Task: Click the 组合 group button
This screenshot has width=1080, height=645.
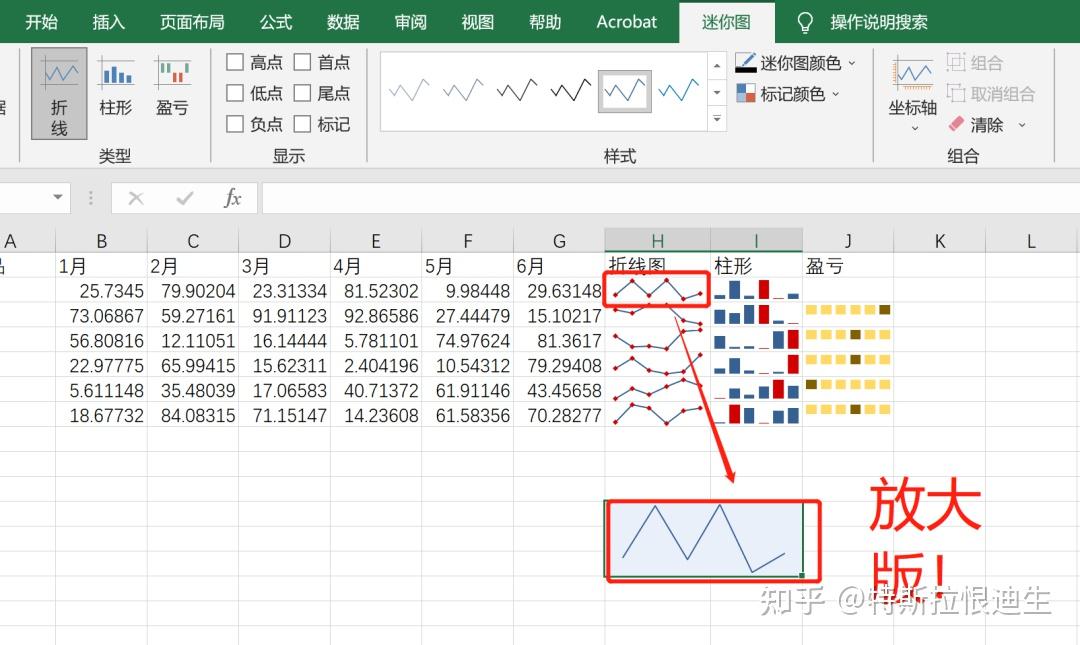Action: click(x=975, y=63)
